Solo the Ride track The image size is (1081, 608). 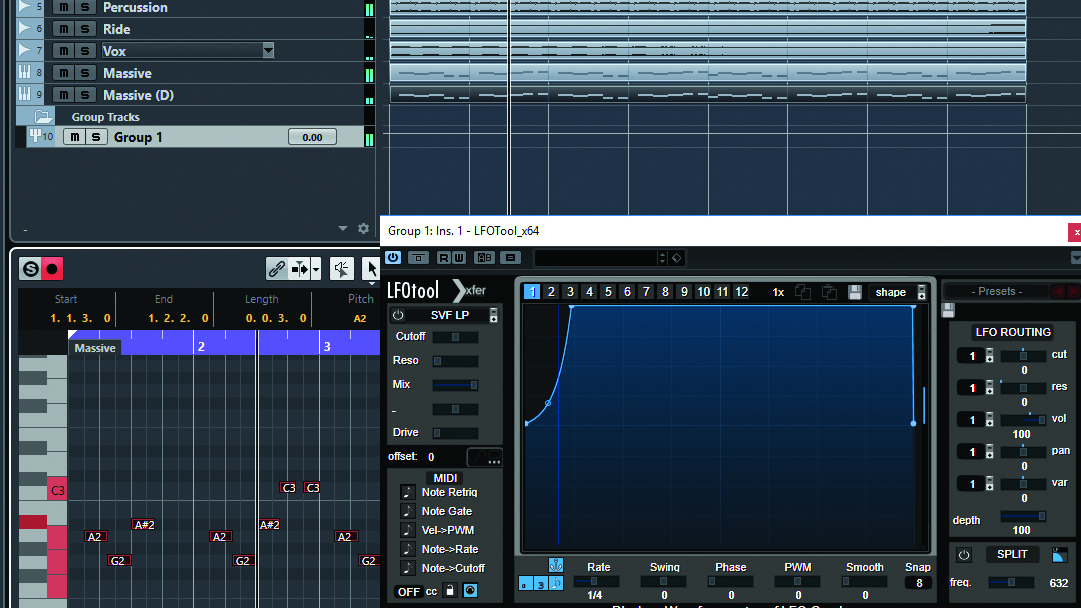pos(85,29)
